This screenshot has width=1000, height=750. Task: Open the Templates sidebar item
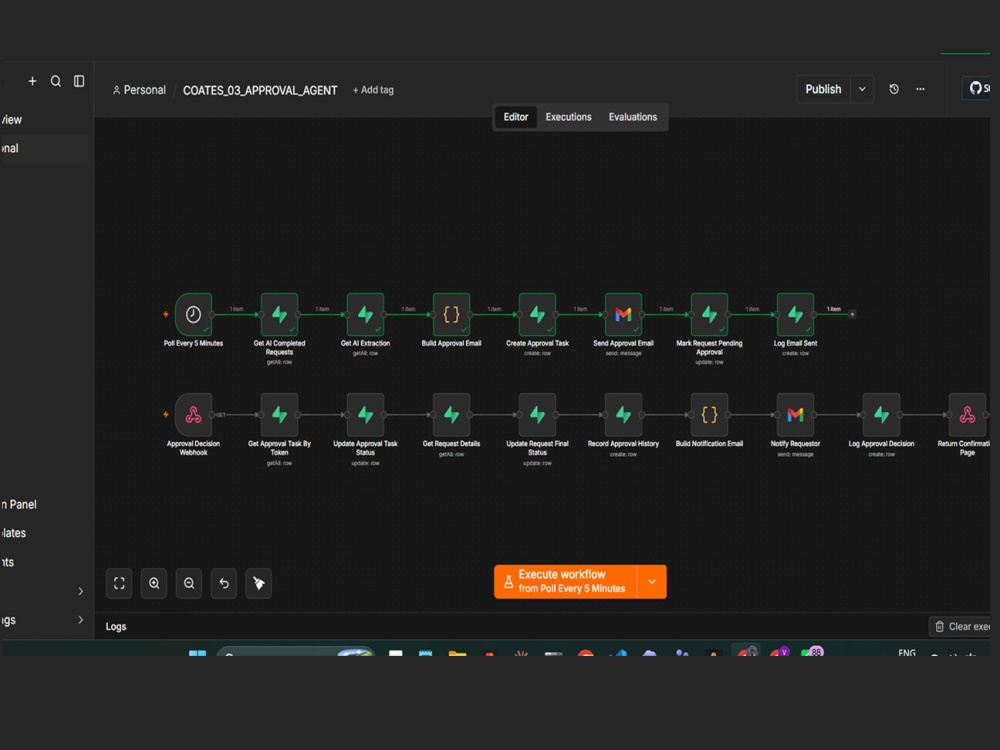pos(13,533)
